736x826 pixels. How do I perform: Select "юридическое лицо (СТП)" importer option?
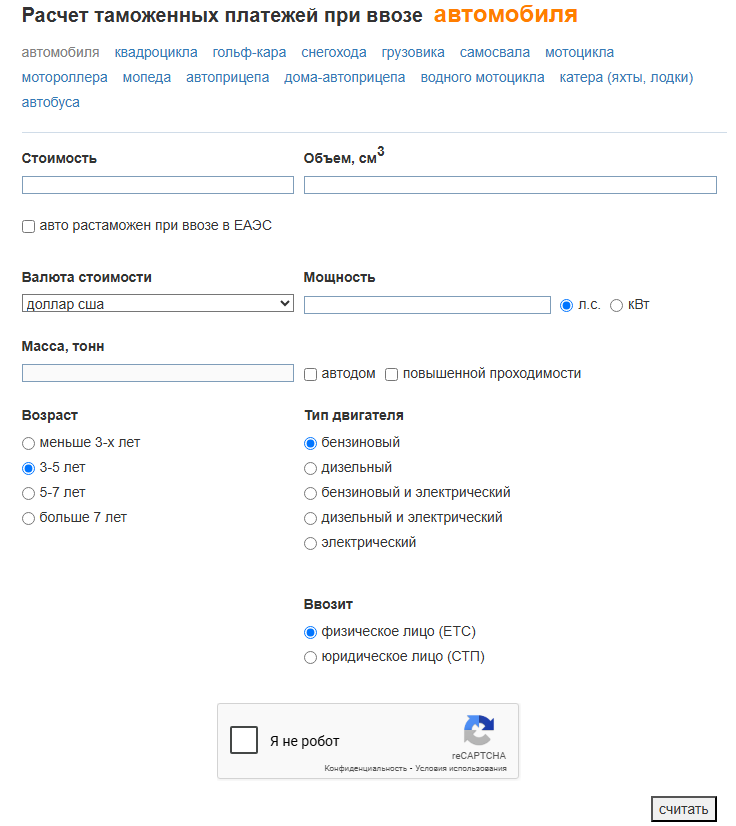tap(311, 658)
